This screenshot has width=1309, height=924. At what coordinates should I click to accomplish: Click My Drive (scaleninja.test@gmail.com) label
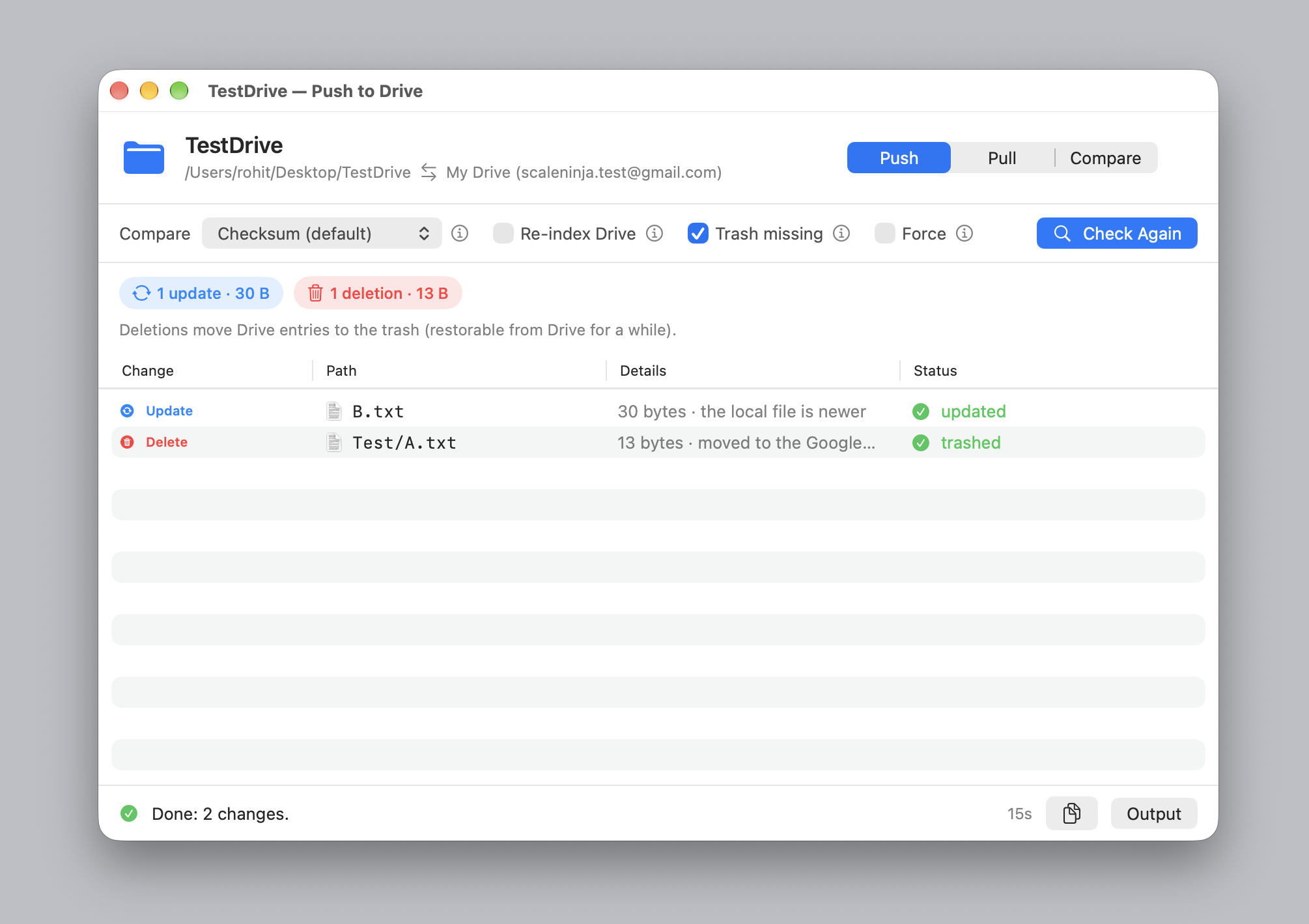tap(584, 172)
